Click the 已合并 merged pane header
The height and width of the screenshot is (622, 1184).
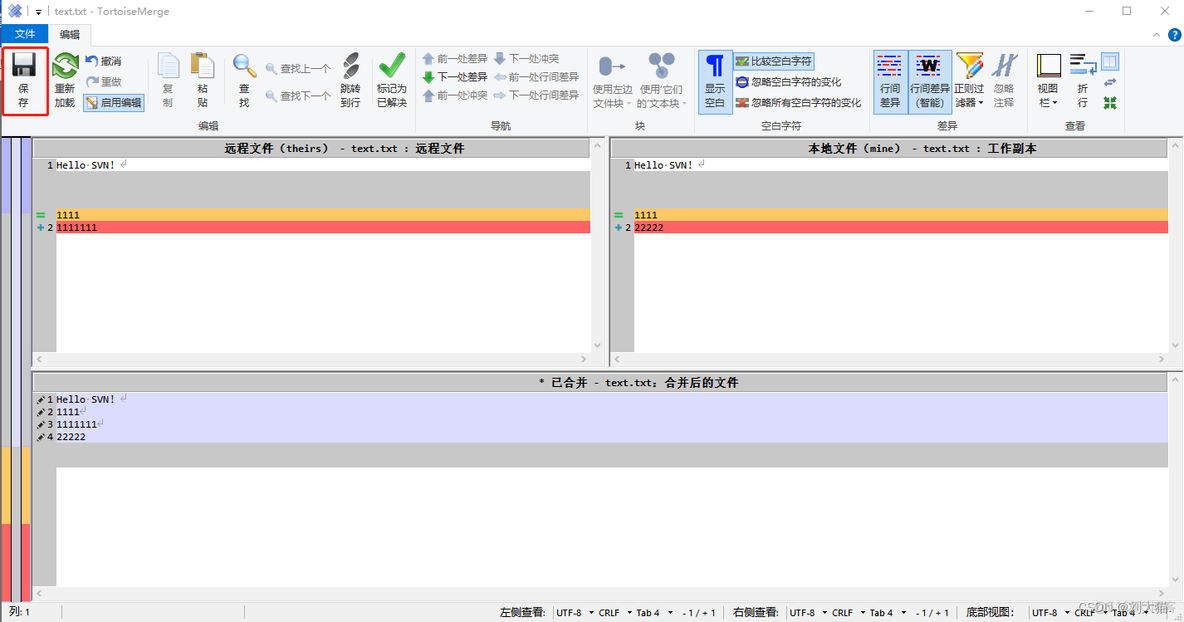coord(600,382)
